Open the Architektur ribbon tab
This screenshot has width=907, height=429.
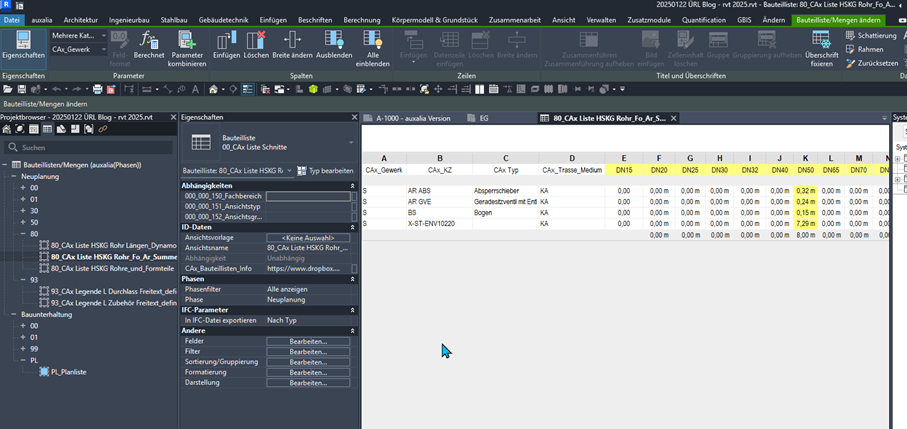pyautogui.click(x=81, y=20)
